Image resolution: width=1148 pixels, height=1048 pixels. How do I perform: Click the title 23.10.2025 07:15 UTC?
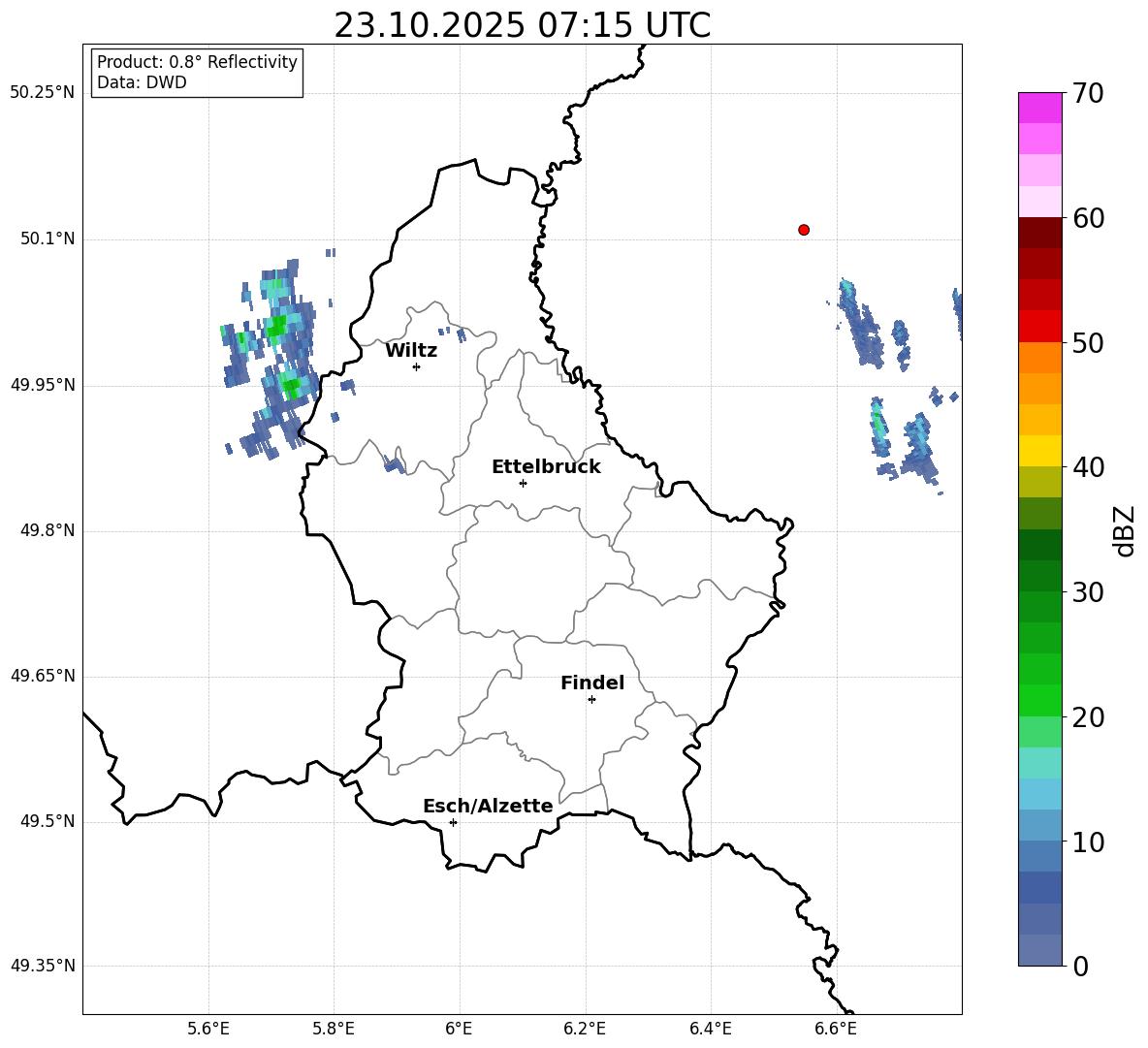[522, 25]
